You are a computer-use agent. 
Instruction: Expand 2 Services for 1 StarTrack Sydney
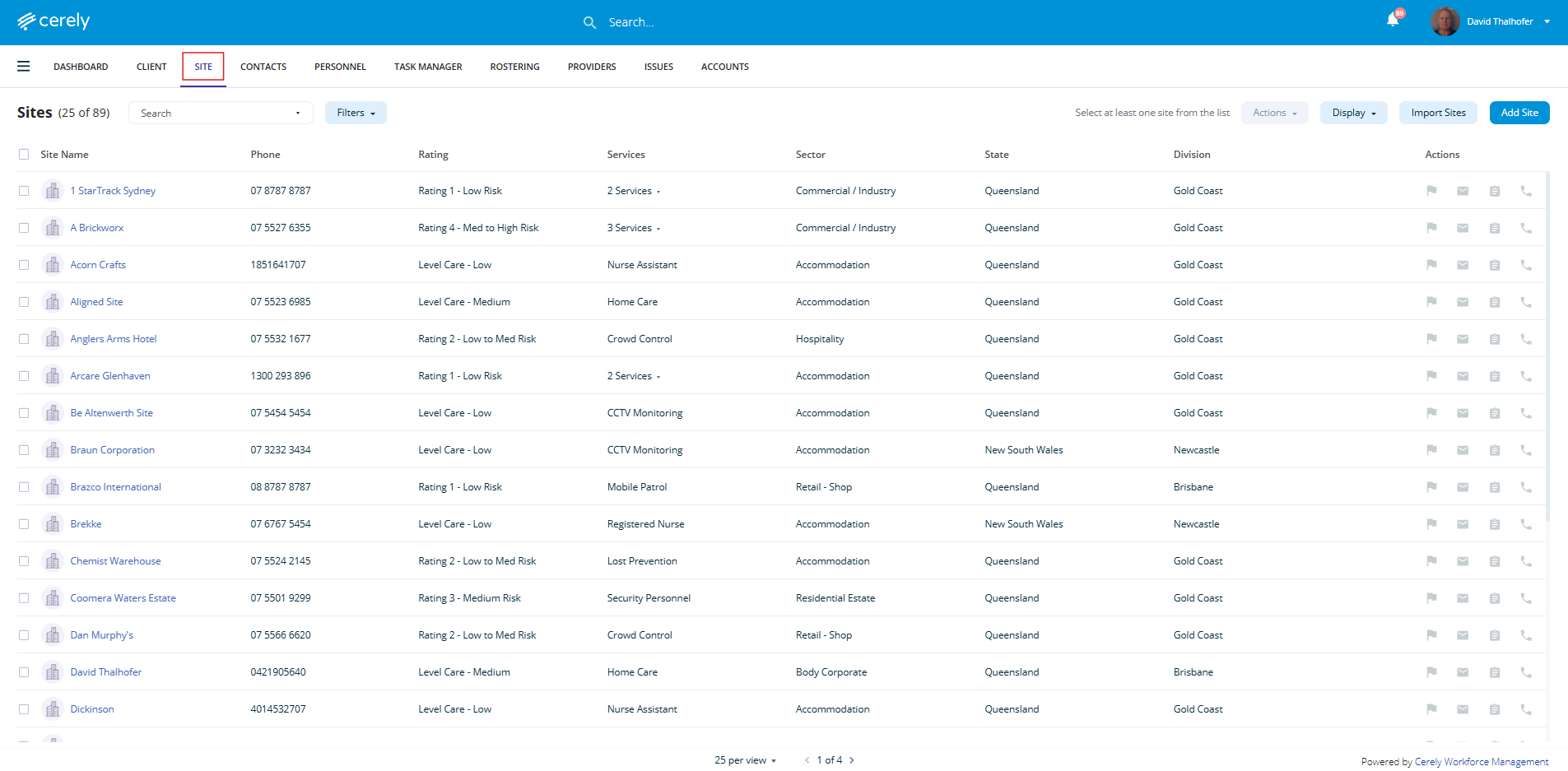pyautogui.click(x=634, y=191)
